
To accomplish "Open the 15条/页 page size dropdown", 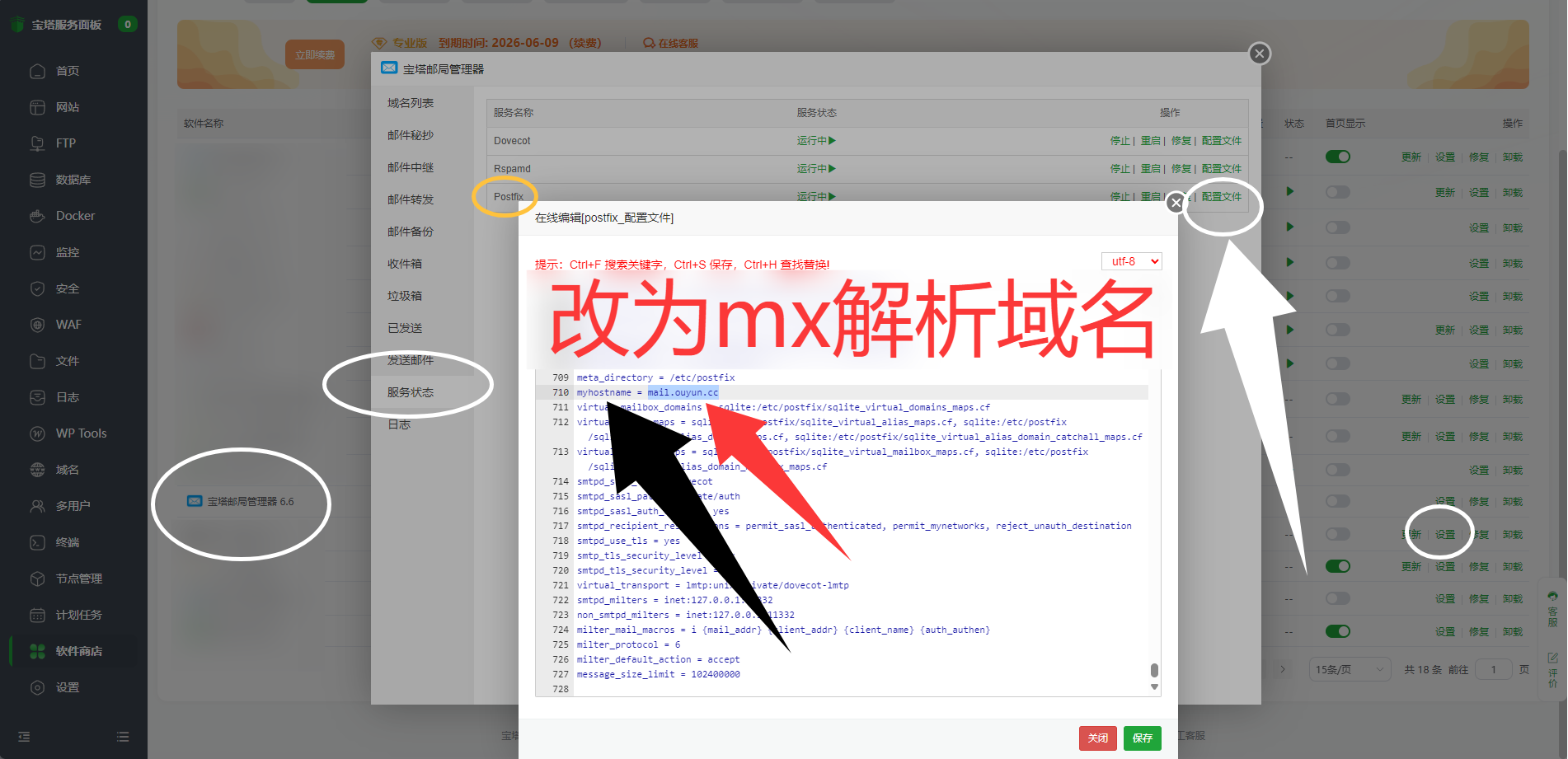I will tap(1349, 669).
